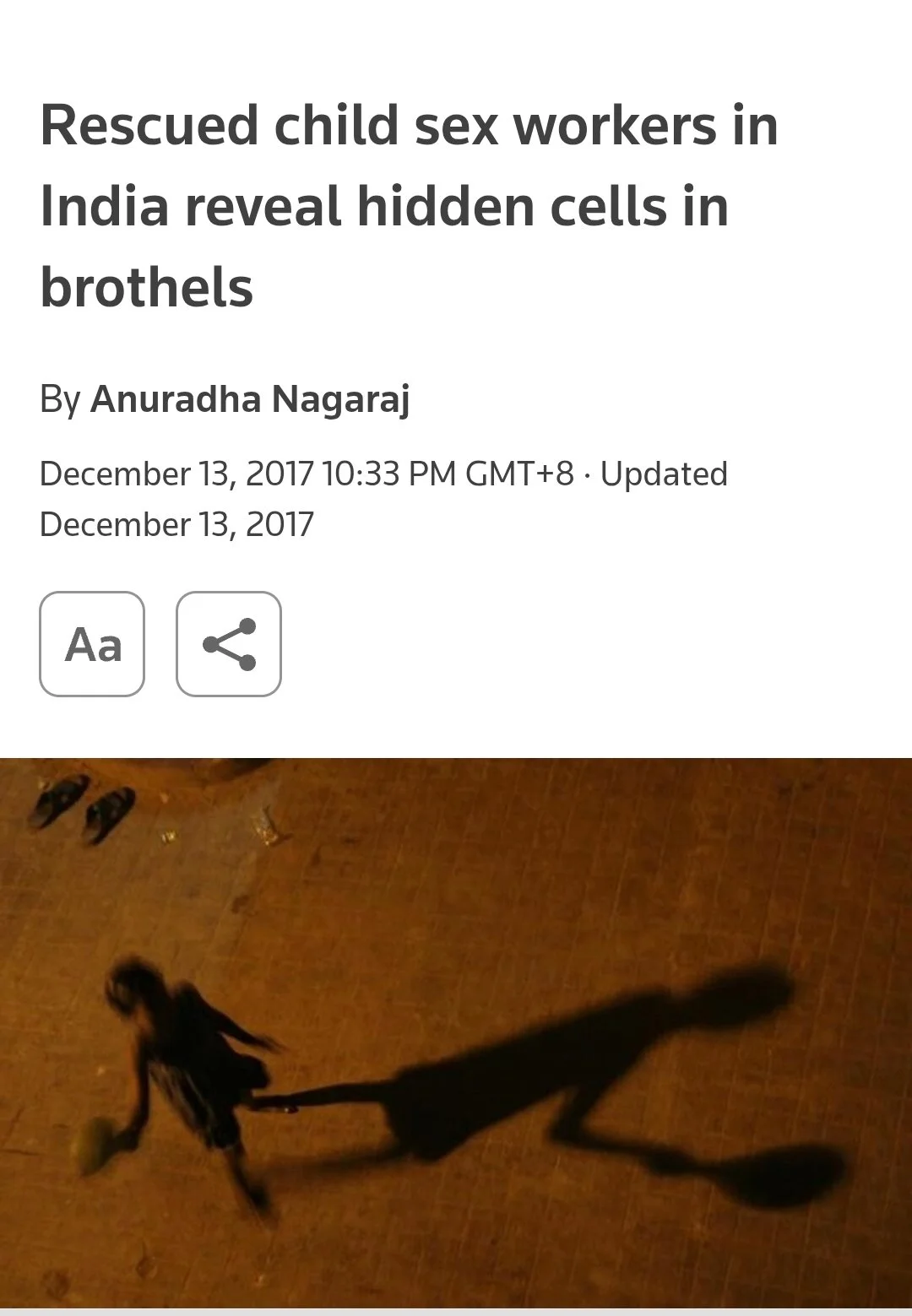This screenshot has height=1316, width=912.
Task: Open the article's lead photo
Action: (456, 1033)
